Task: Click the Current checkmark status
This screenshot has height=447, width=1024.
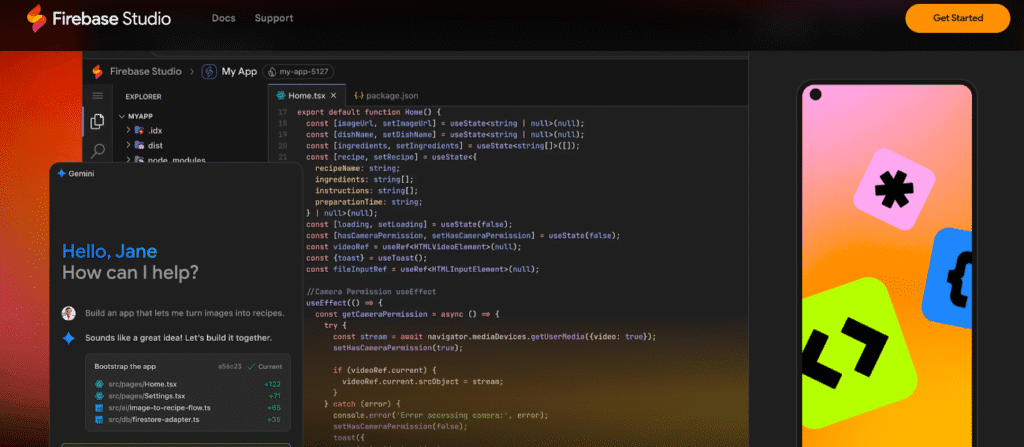Action: pyautogui.click(x=265, y=367)
